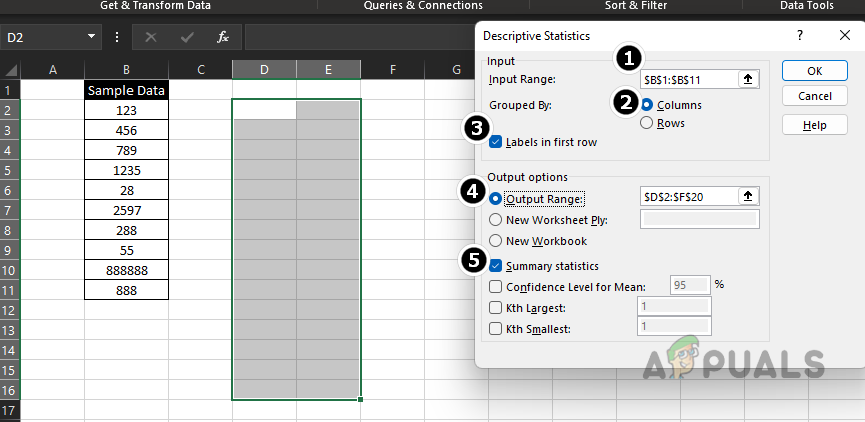The width and height of the screenshot is (865, 422).
Task: Select the Rows grouped-by radio button
Action: click(x=647, y=123)
